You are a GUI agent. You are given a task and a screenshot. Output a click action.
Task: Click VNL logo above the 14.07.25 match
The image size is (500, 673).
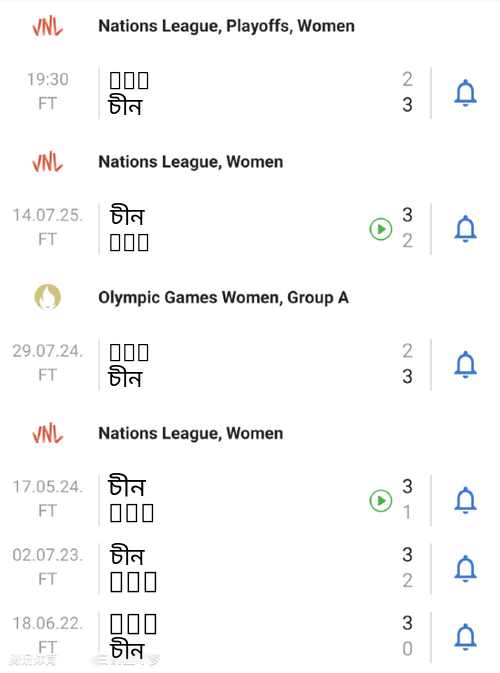(x=48, y=162)
